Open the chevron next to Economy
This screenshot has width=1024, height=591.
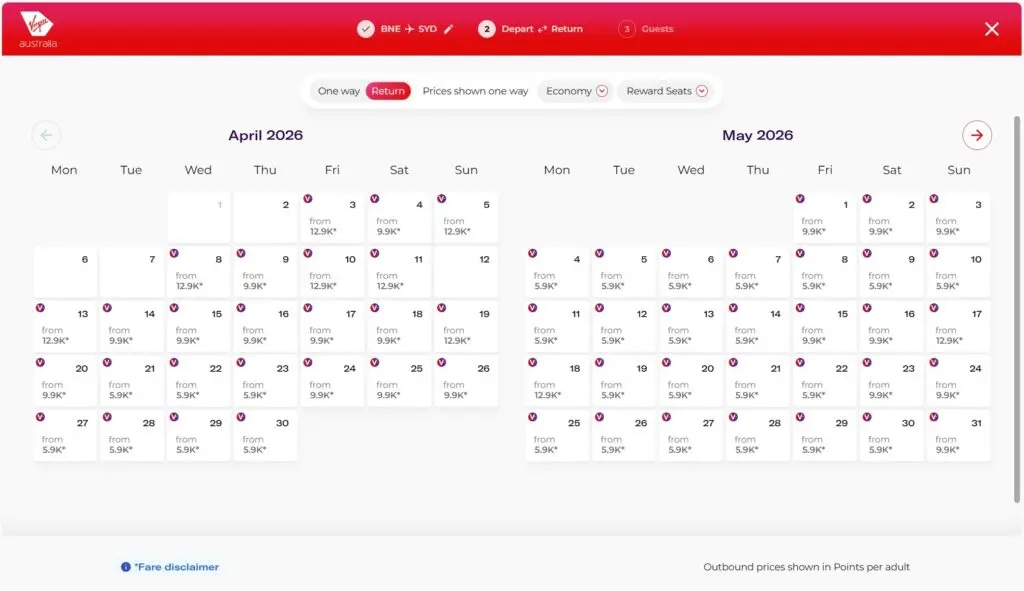(601, 91)
